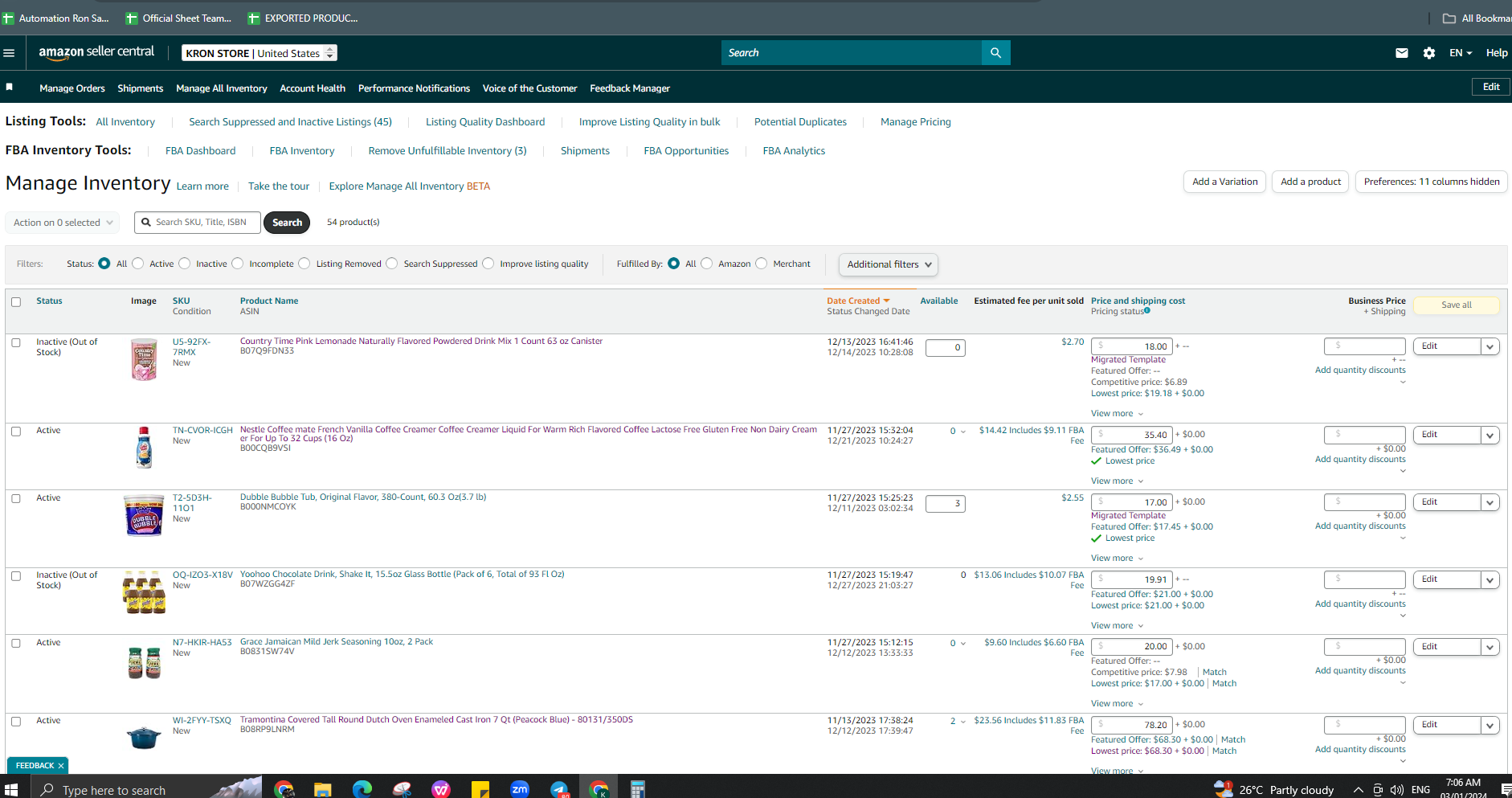Screen dimensions: 1512x798
Task: Select all rows header checkbox
Action: tap(16, 302)
